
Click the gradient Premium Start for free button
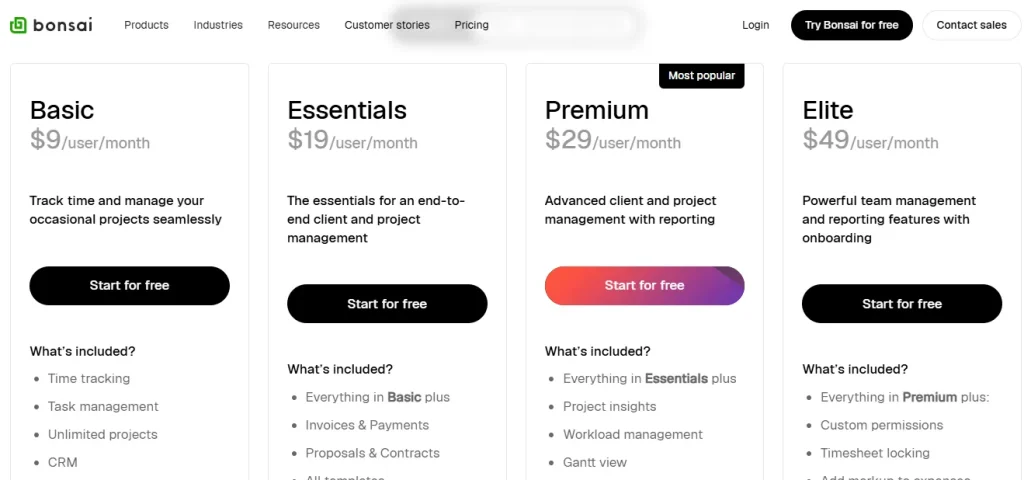point(644,285)
